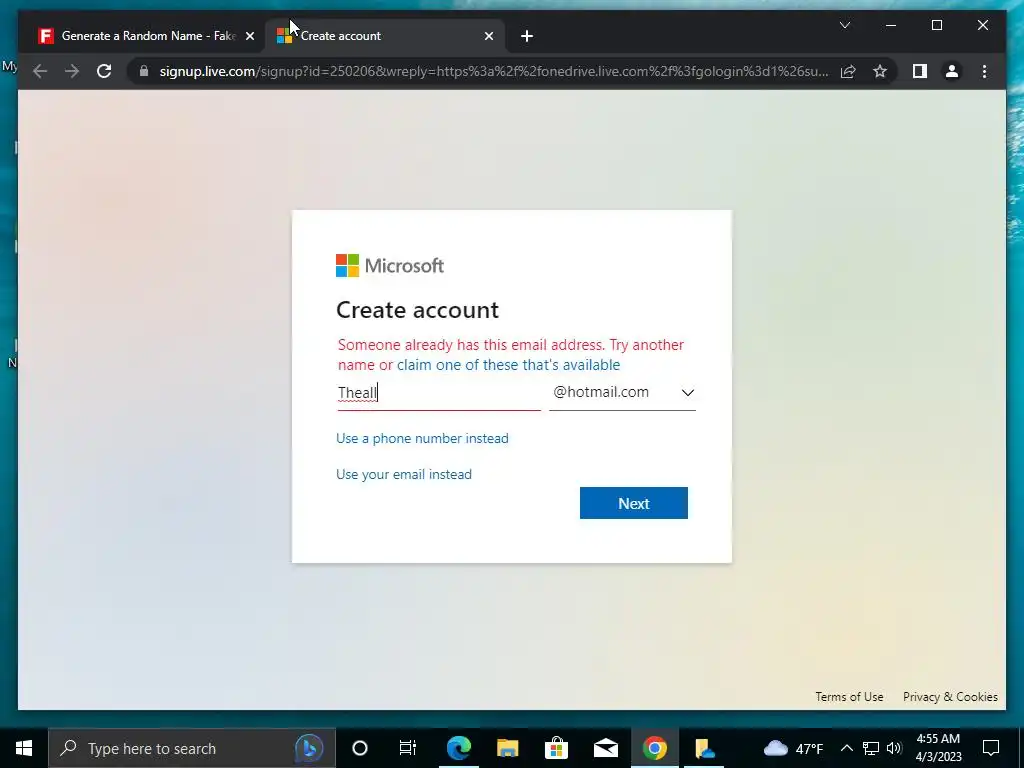Open the Terms of Use link
This screenshot has height=768, width=1024.
(x=849, y=697)
